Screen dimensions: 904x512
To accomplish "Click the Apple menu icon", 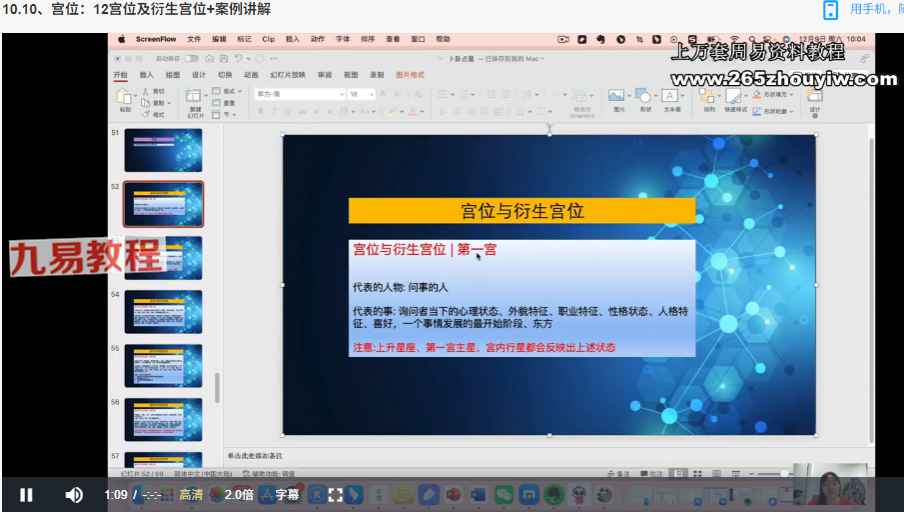I will [x=122, y=39].
